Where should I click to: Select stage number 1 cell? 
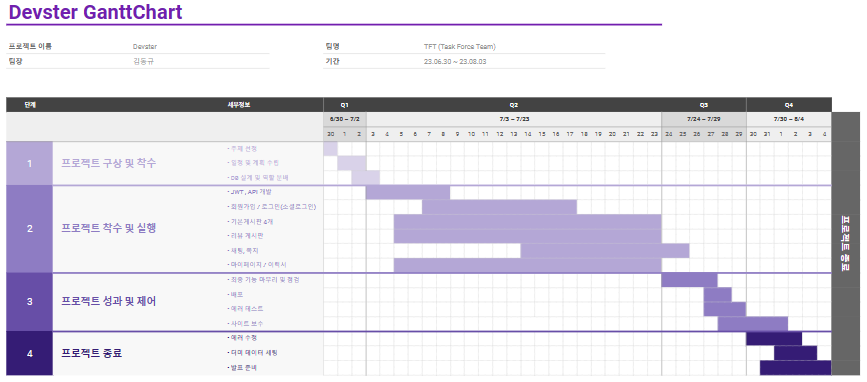click(29, 163)
